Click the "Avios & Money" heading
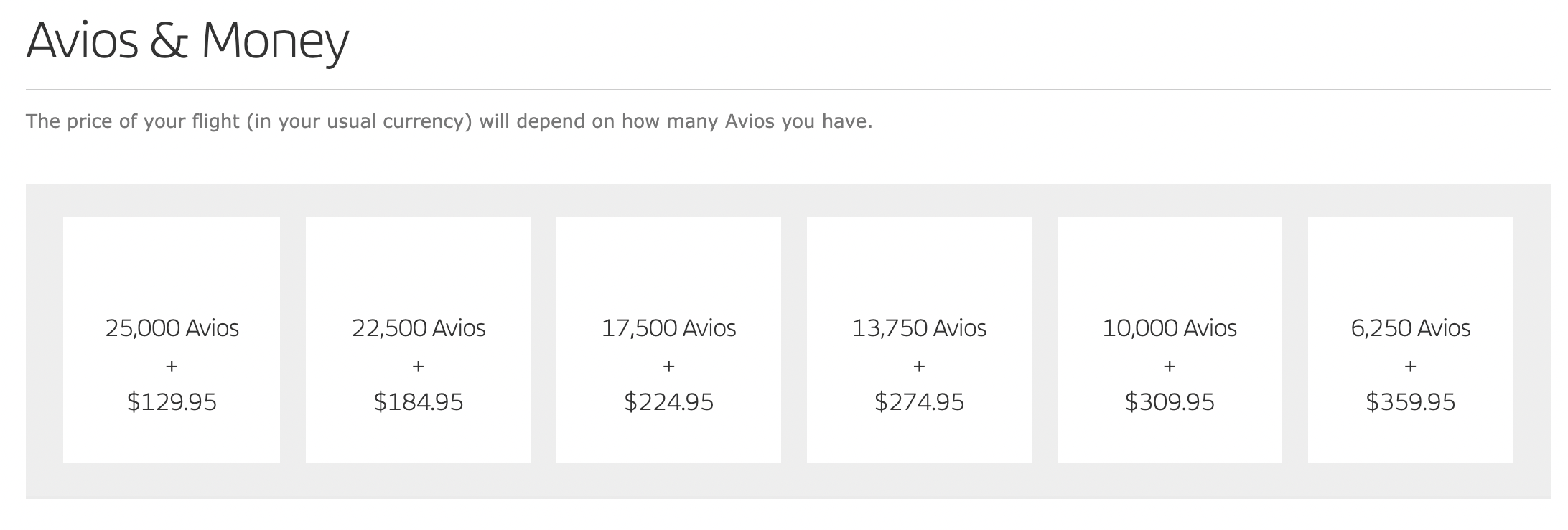This screenshot has width=1568, height=530. tap(187, 42)
